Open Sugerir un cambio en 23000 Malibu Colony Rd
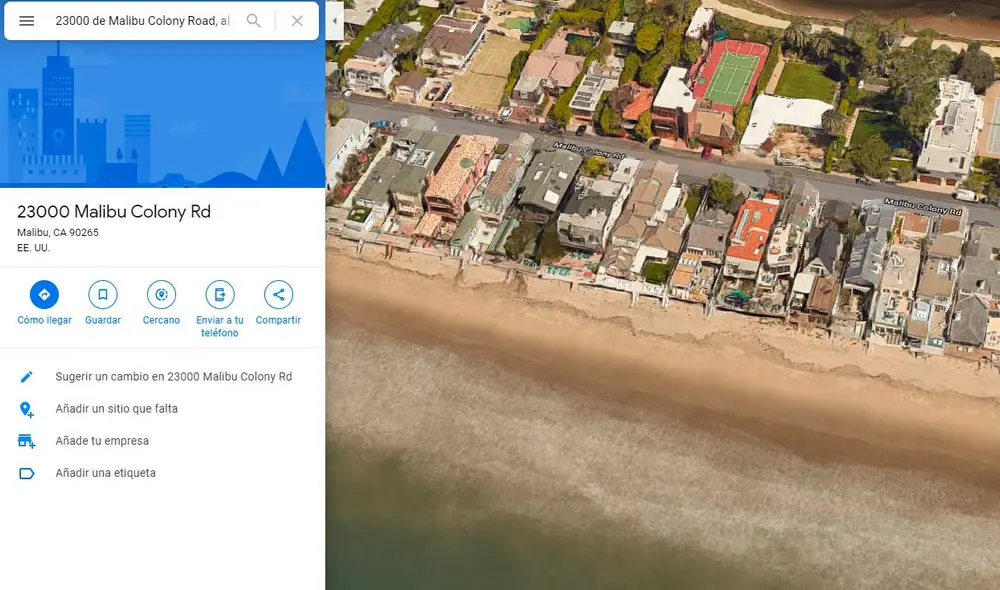1000x590 pixels. point(175,376)
